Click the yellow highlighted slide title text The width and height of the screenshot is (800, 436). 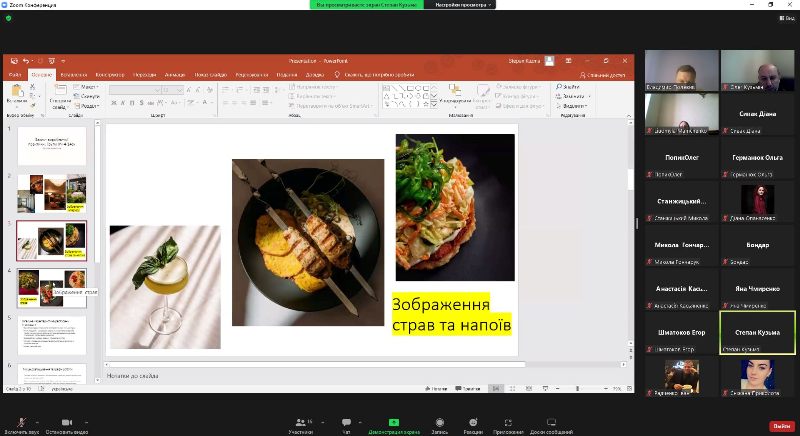[452, 314]
